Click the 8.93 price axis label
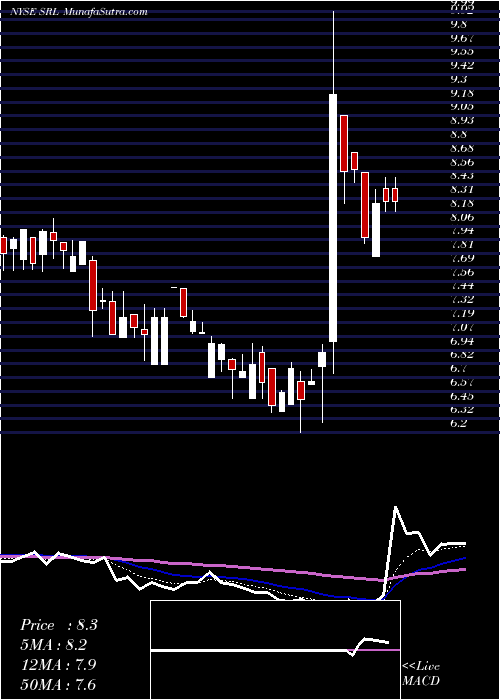The image size is (500, 700). click(462, 121)
